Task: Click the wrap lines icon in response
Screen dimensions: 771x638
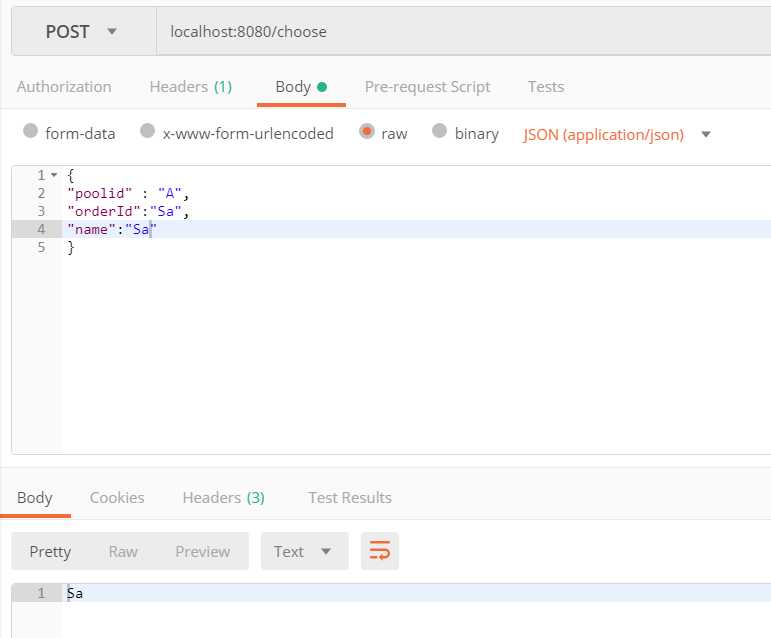Action: [380, 551]
